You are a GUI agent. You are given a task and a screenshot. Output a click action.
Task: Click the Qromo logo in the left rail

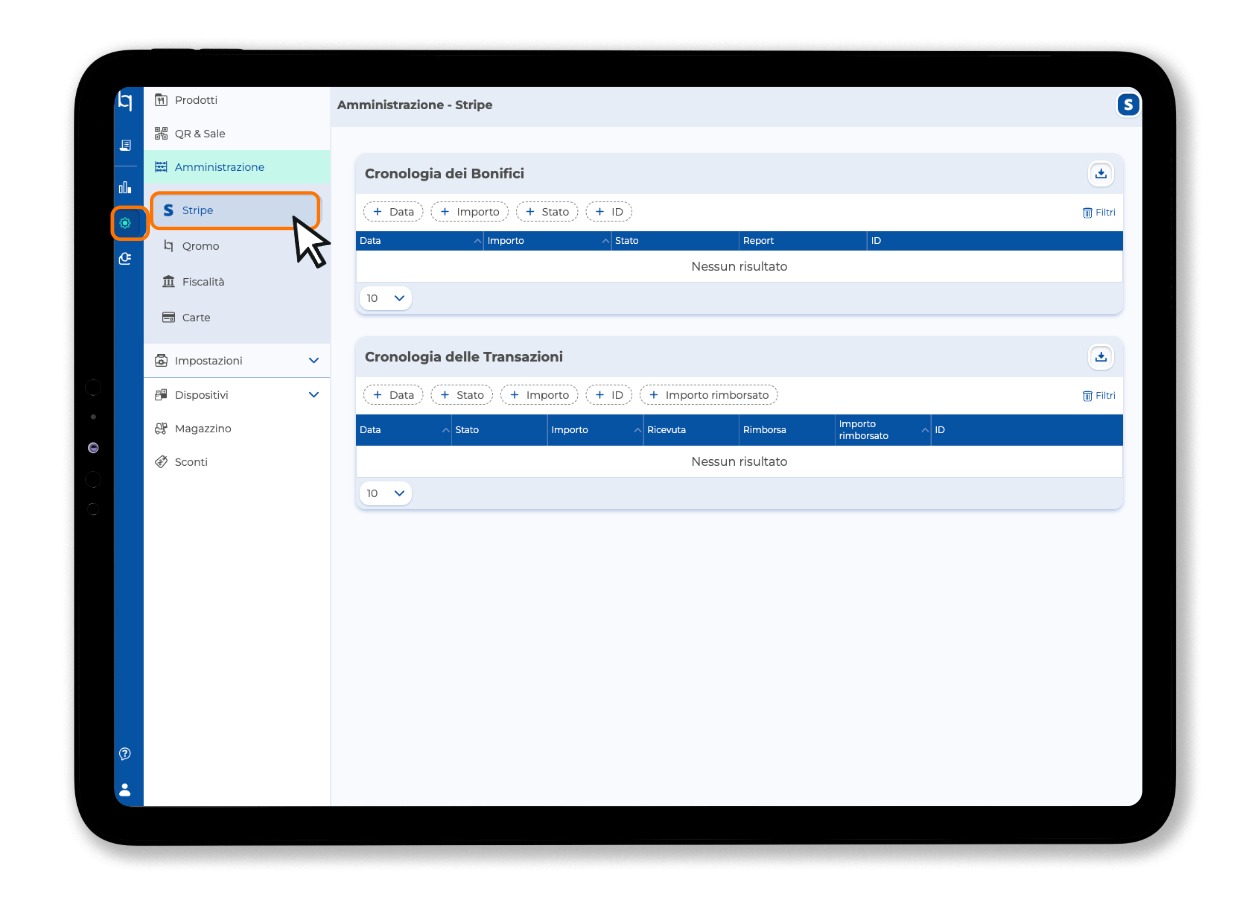coord(125,101)
